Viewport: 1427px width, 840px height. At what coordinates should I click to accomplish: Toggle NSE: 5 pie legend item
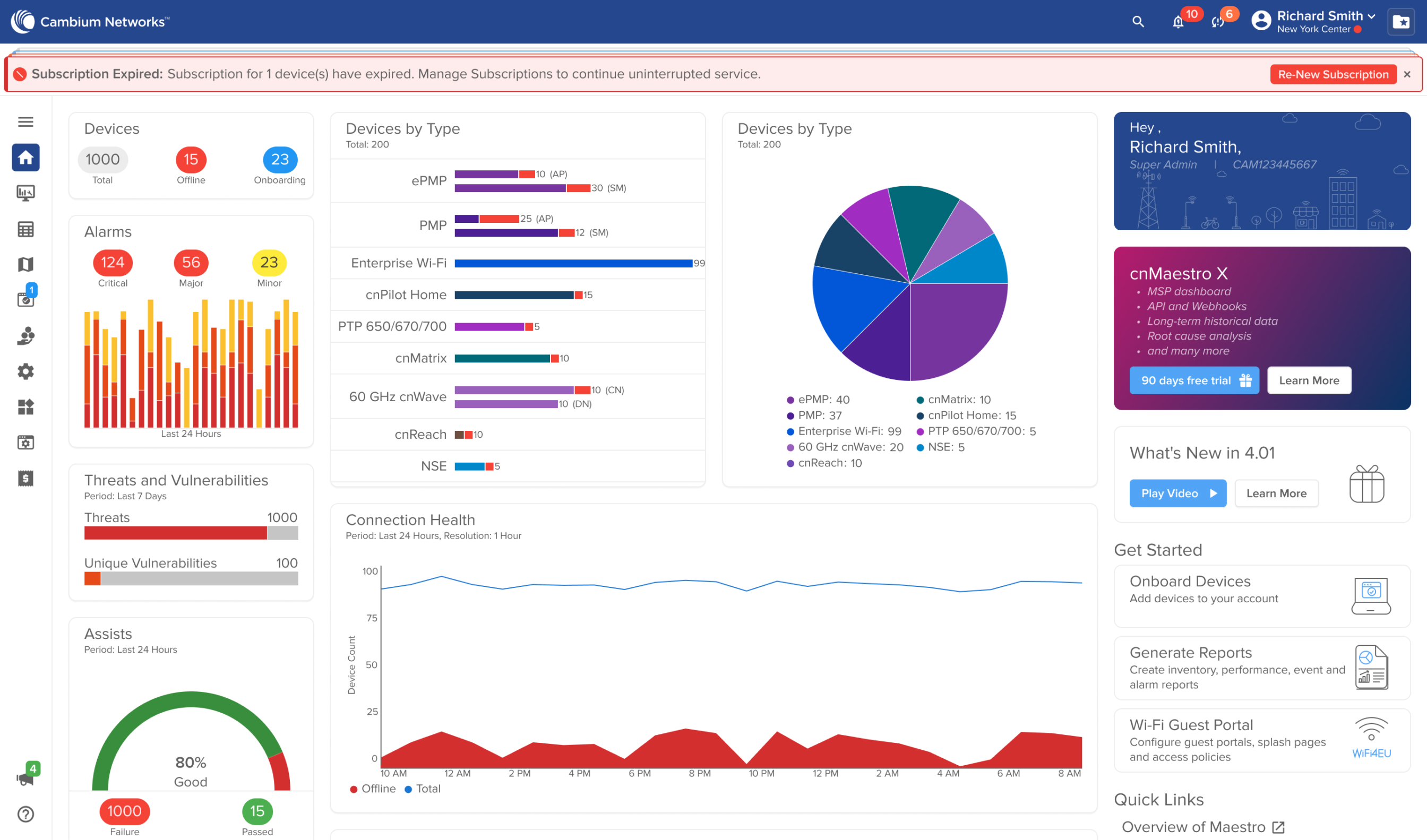pyautogui.click(x=941, y=447)
